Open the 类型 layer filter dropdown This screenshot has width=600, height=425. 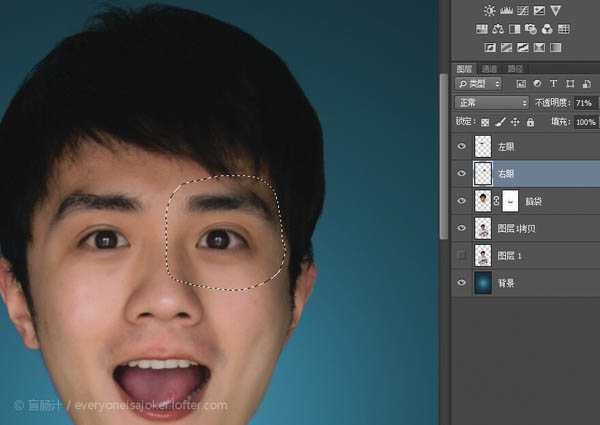[x=478, y=84]
